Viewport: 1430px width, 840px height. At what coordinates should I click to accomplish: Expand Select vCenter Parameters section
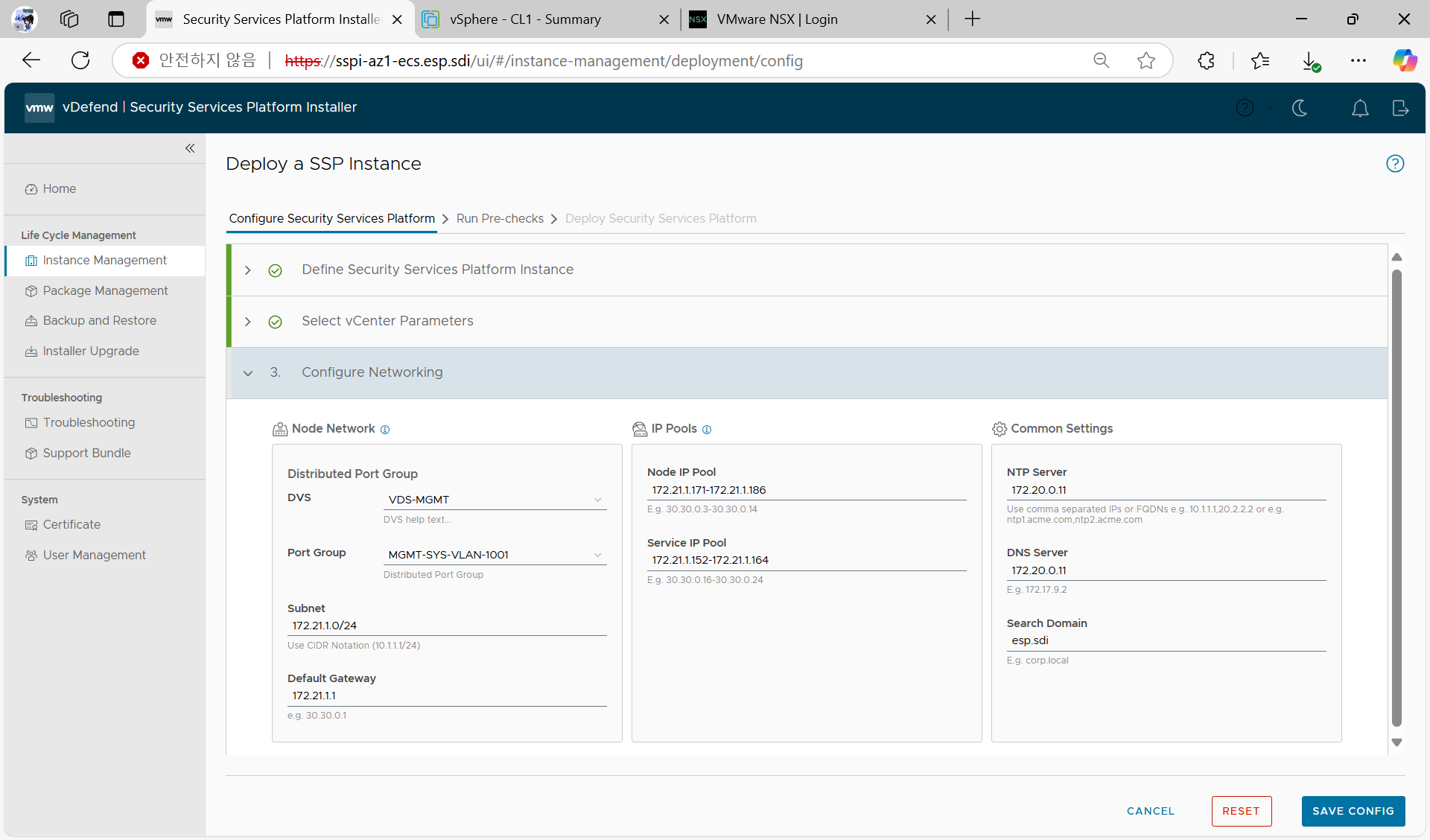248,322
